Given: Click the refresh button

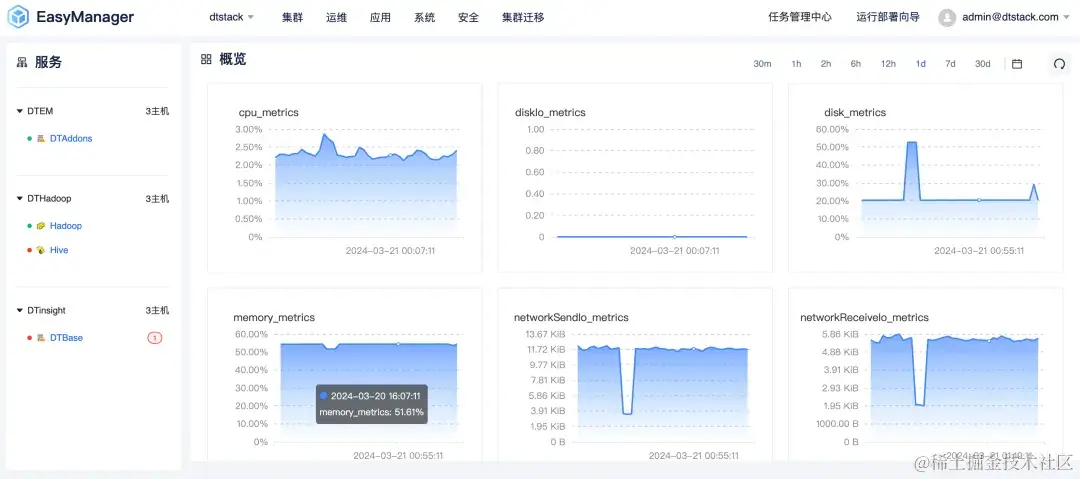Looking at the screenshot, I should point(1059,64).
